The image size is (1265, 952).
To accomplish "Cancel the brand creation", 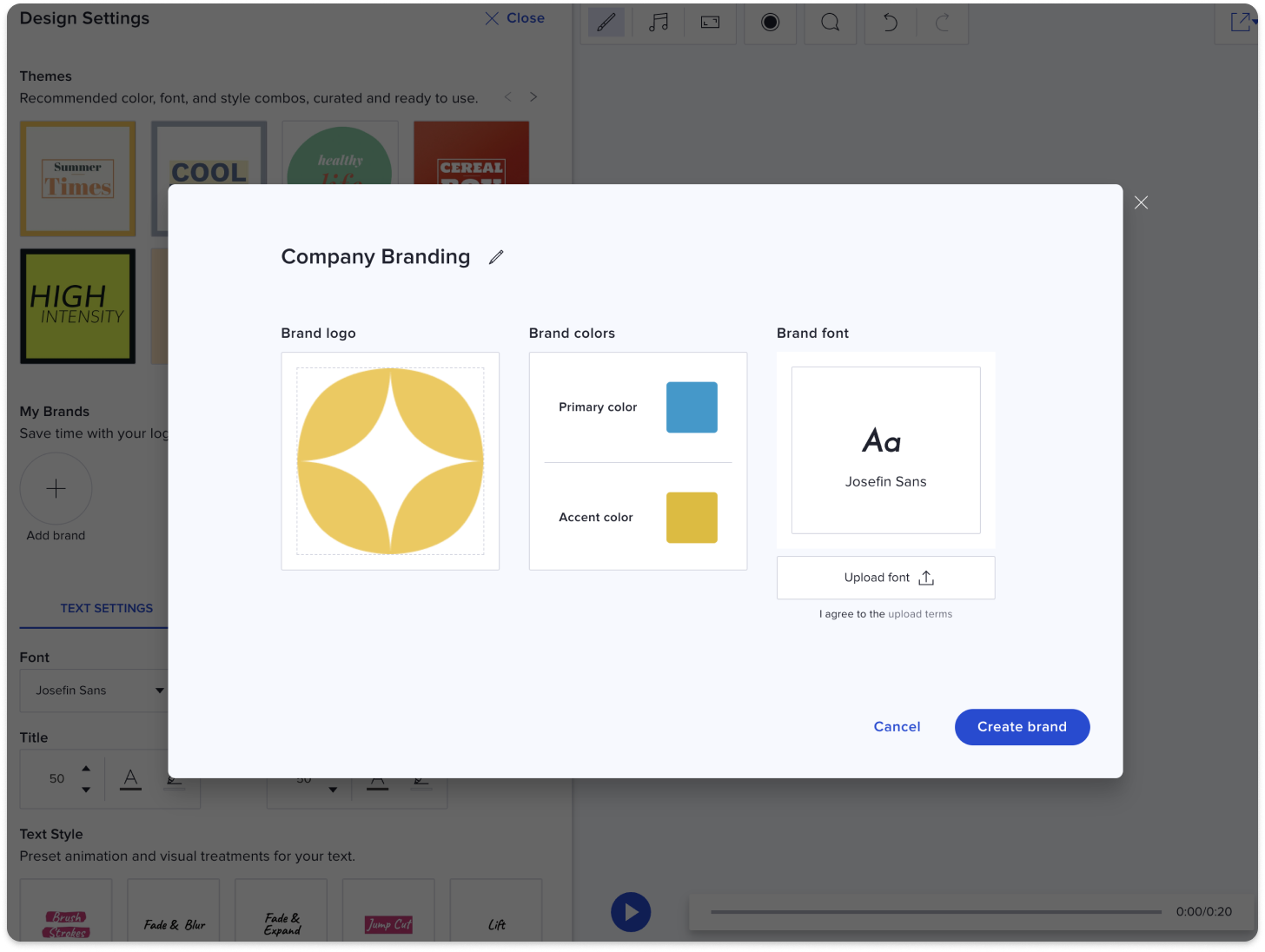I will point(897,727).
